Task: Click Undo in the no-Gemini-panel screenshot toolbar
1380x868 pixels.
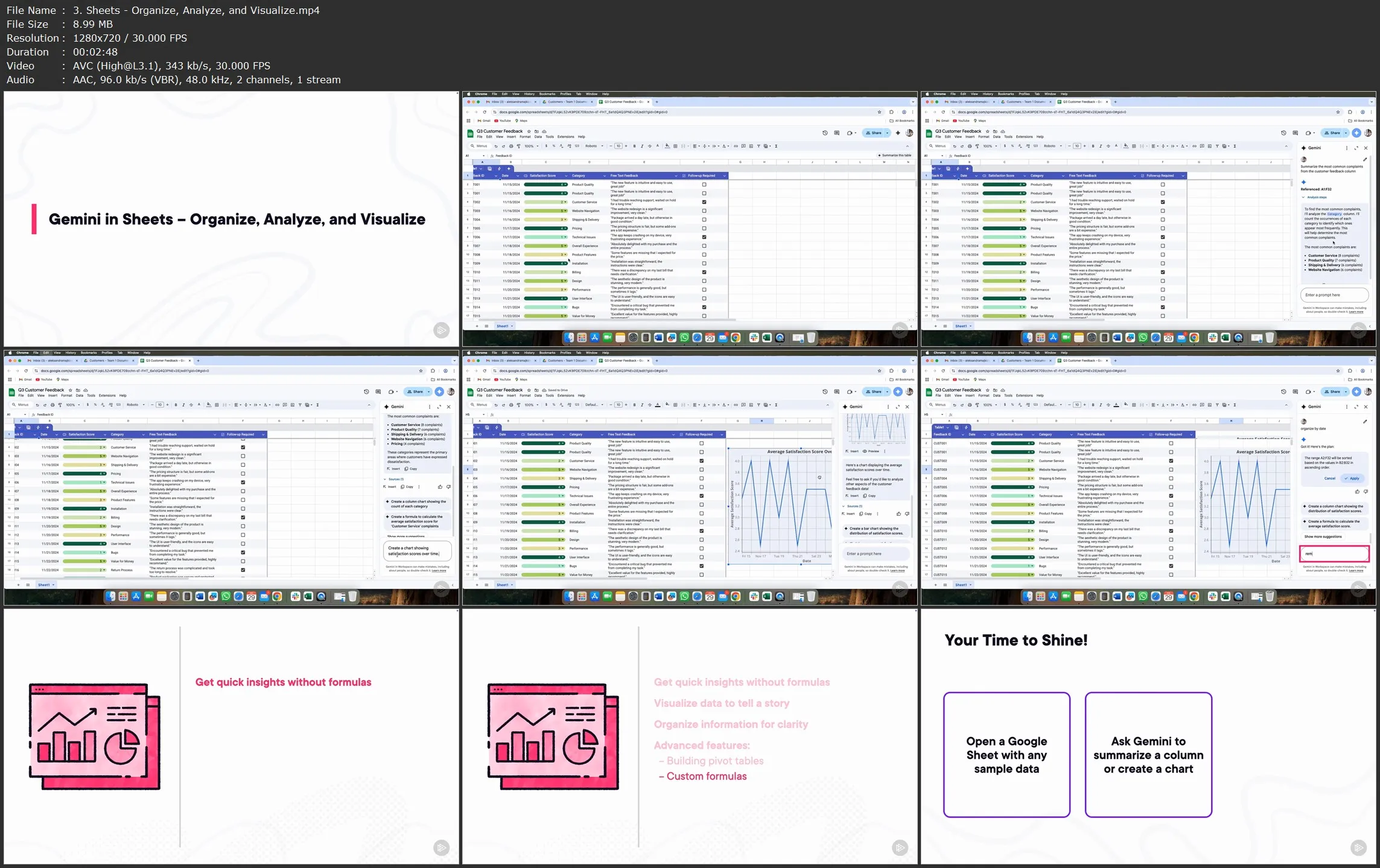Action: coord(496,146)
